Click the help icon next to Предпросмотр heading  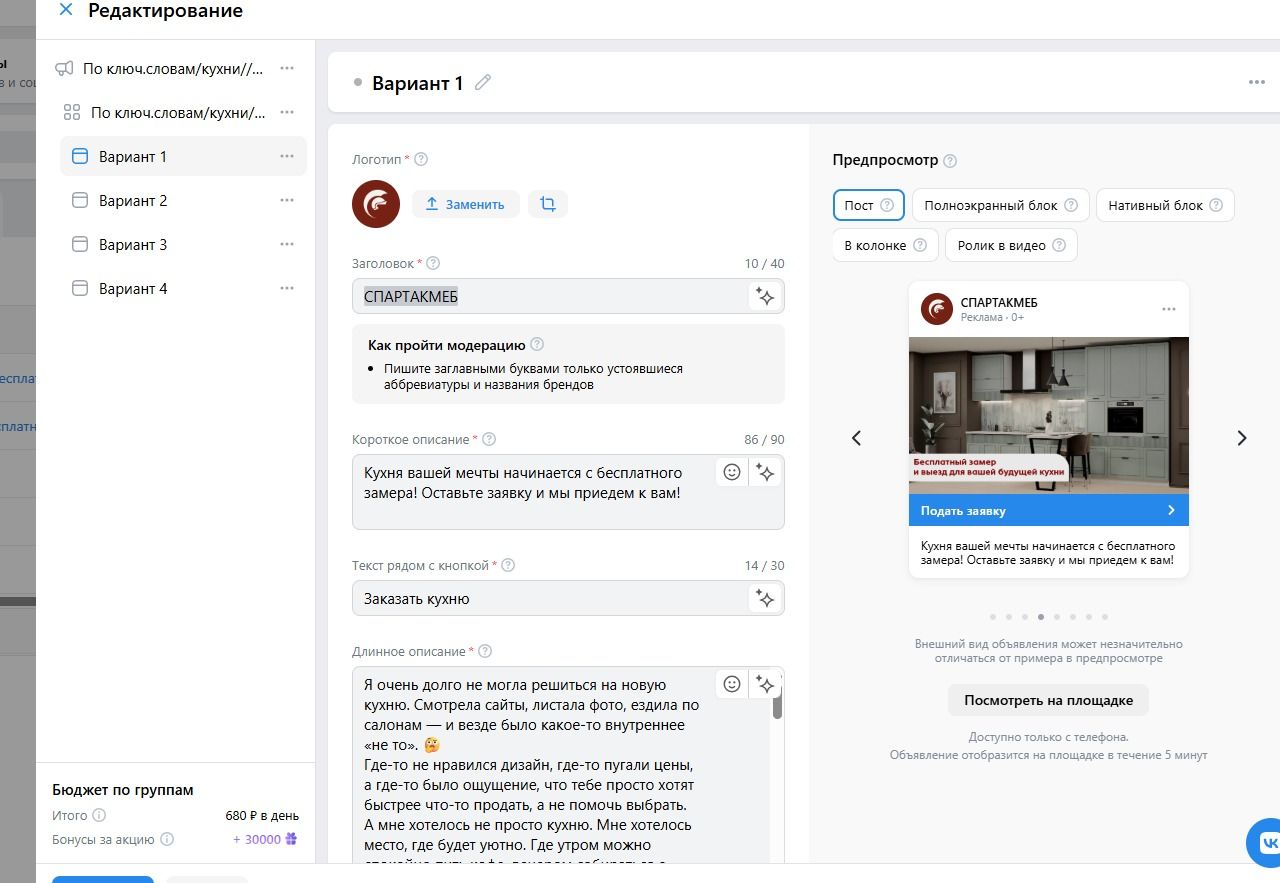click(x=950, y=160)
